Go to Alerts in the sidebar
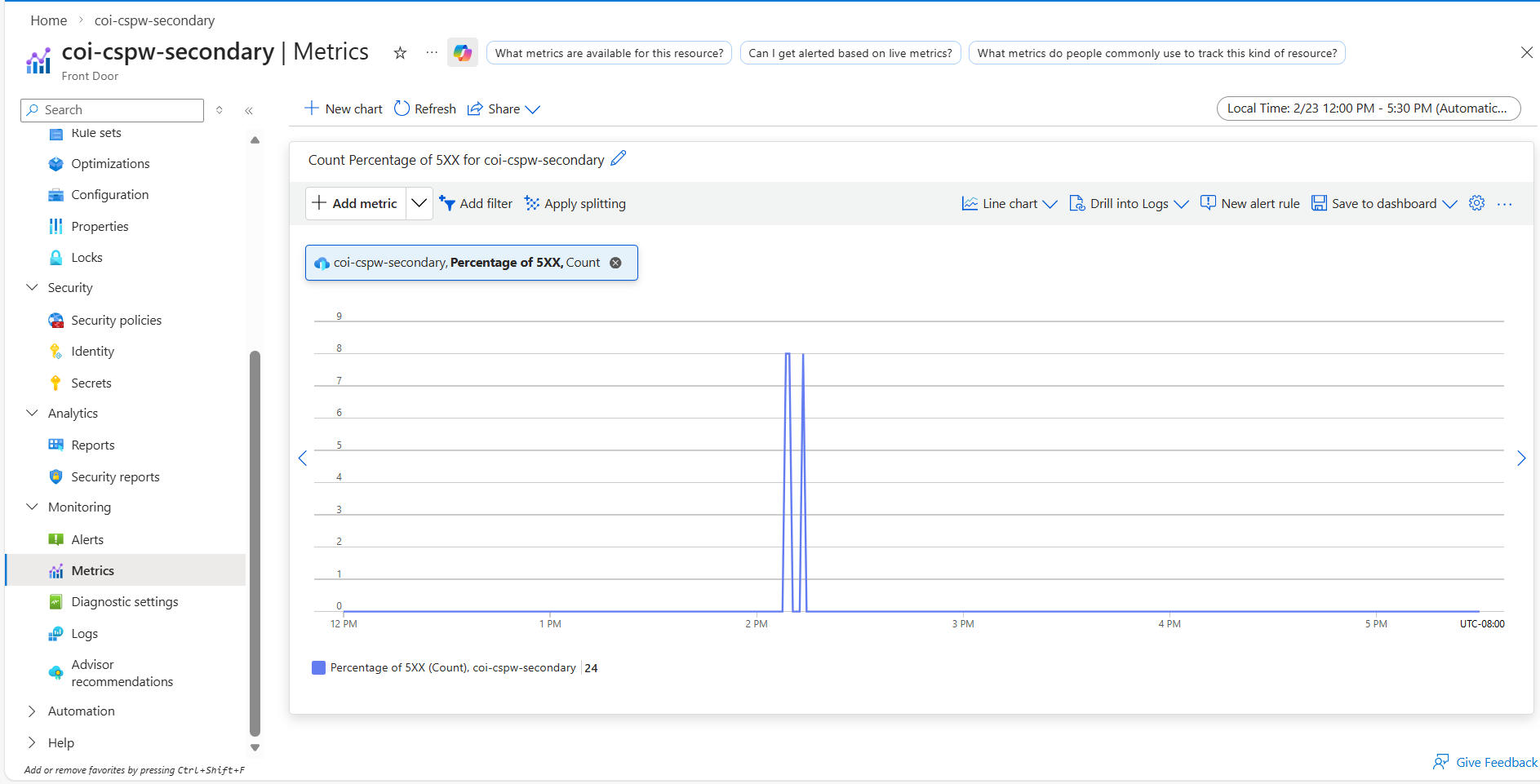The image size is (1540, 784). [x=87, y=539]
